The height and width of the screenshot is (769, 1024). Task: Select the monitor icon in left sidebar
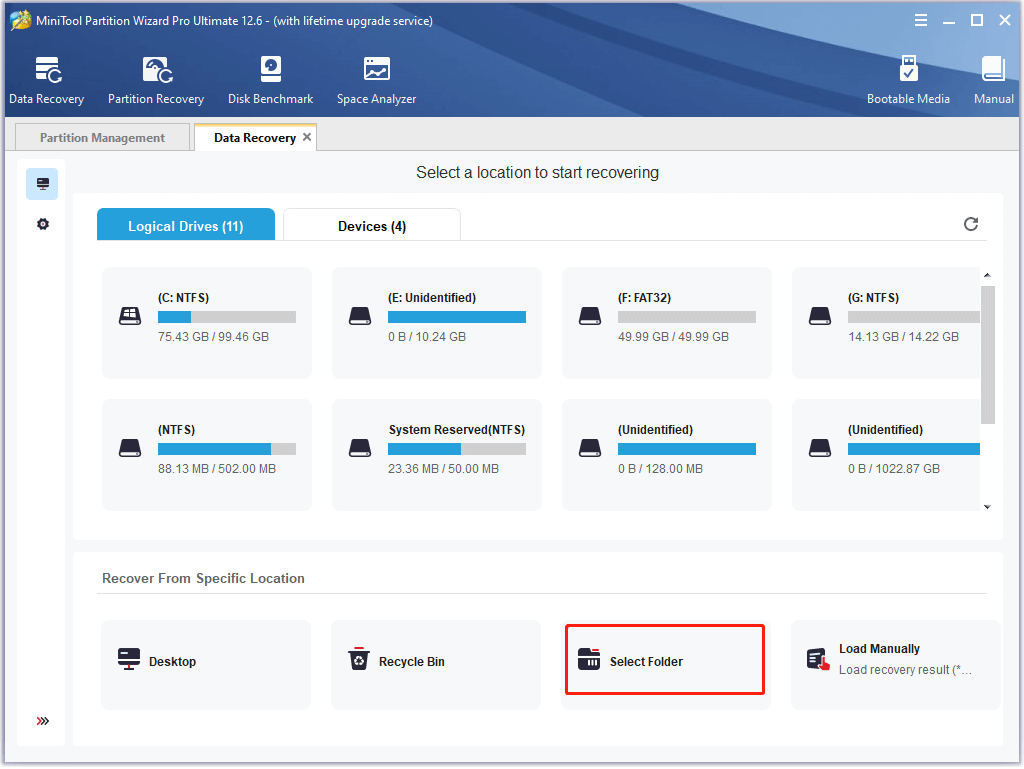[42, 184]
